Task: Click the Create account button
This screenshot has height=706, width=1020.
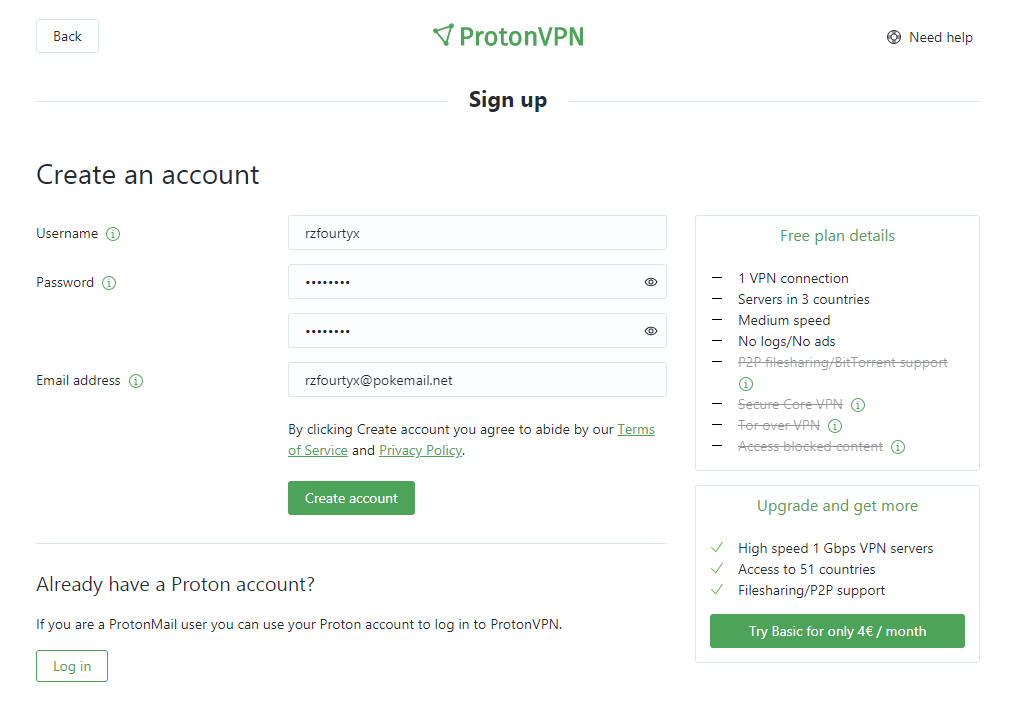Action: 351,498
